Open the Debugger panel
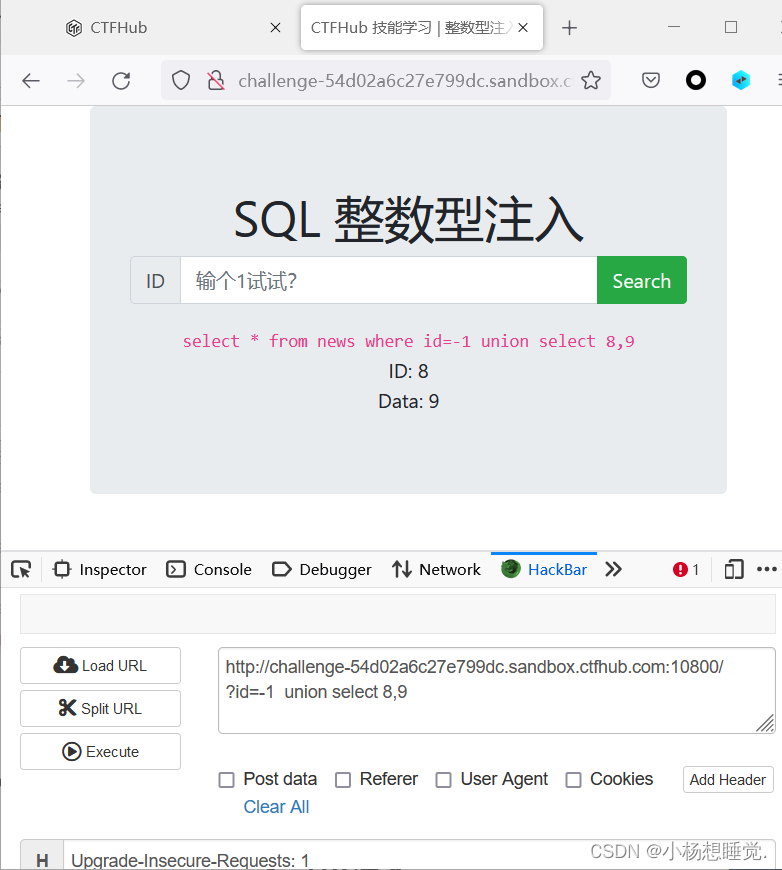The image size is (782, 870). click(321, 570)
